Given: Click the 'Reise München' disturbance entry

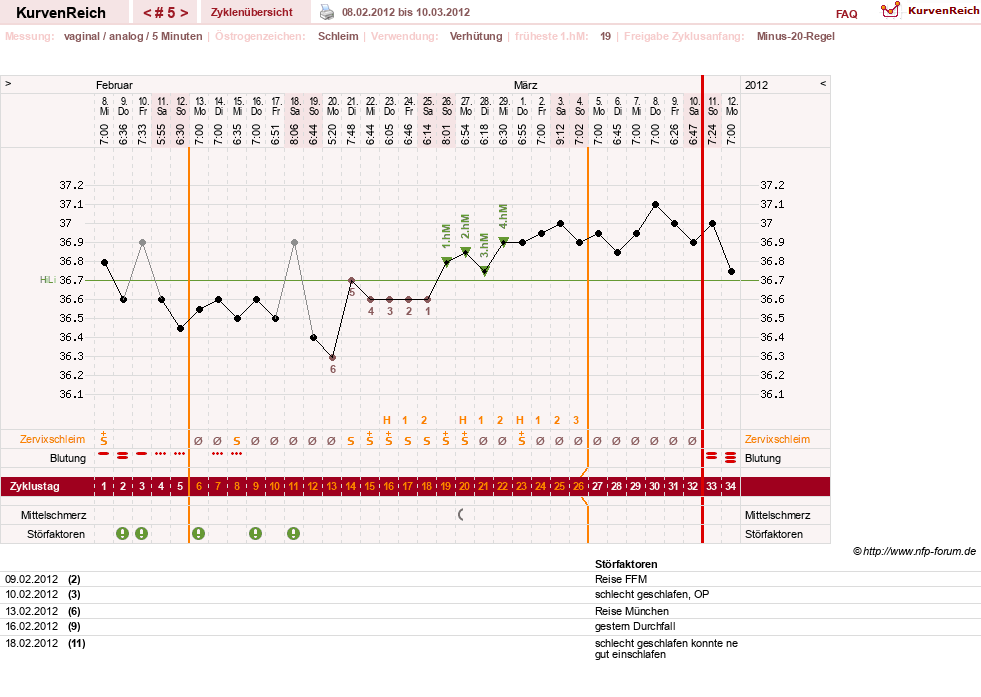Looking at the screenshot, I should click(x=632, y=611).
